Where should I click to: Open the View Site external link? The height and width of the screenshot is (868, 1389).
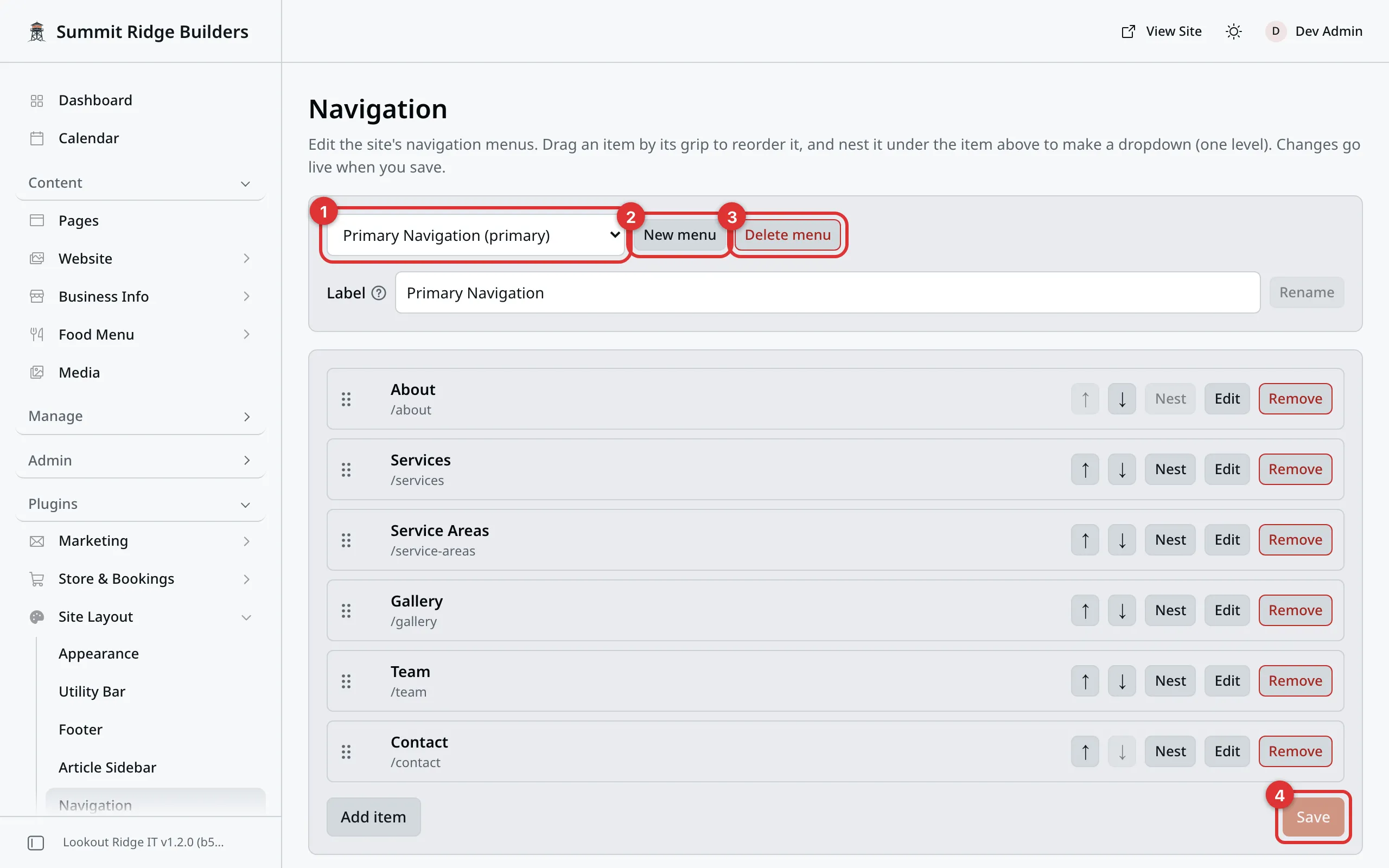1161,31
